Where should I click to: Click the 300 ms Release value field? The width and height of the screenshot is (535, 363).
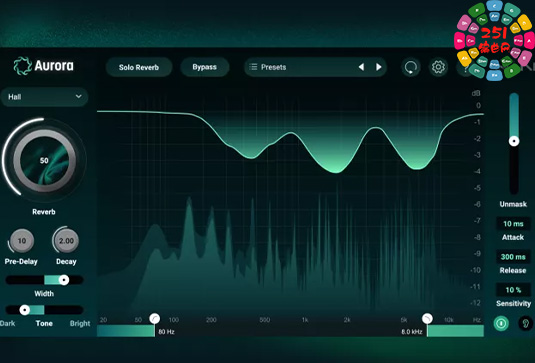513,257
